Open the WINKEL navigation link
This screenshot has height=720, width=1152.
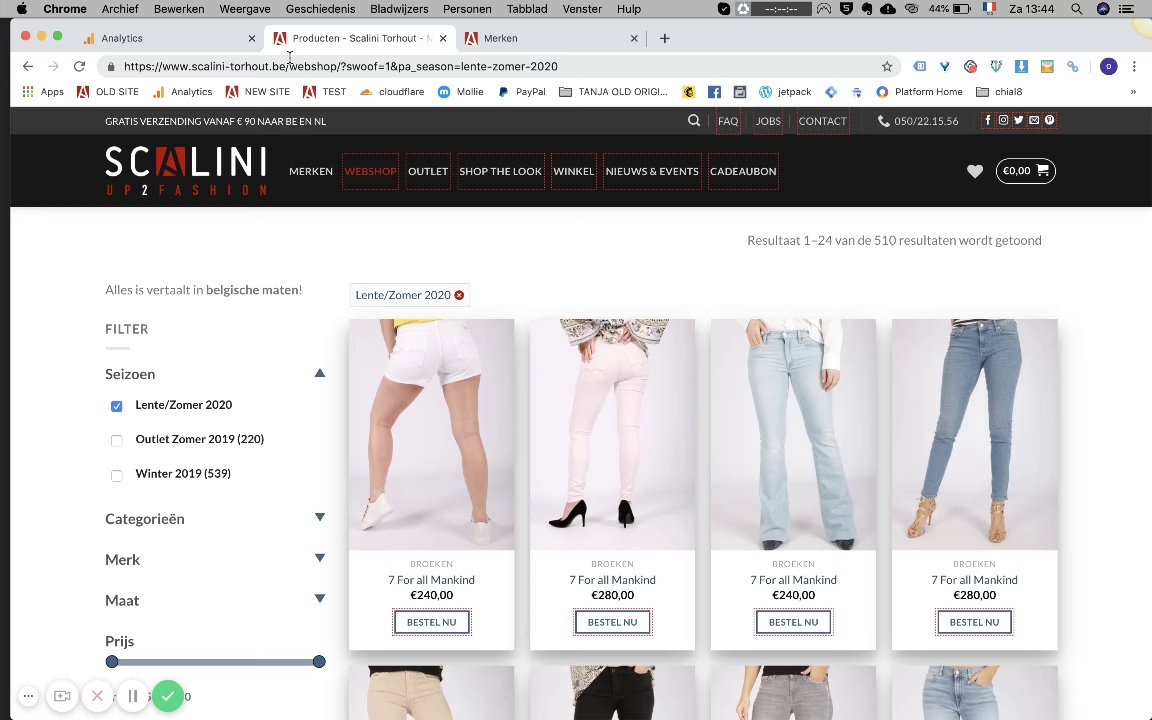coord(573,171)
